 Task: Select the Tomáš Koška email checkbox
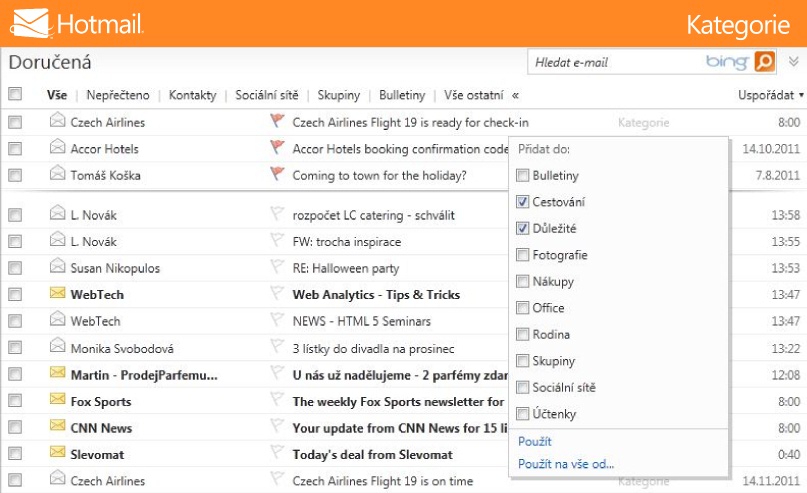click(x=15, y=175)
